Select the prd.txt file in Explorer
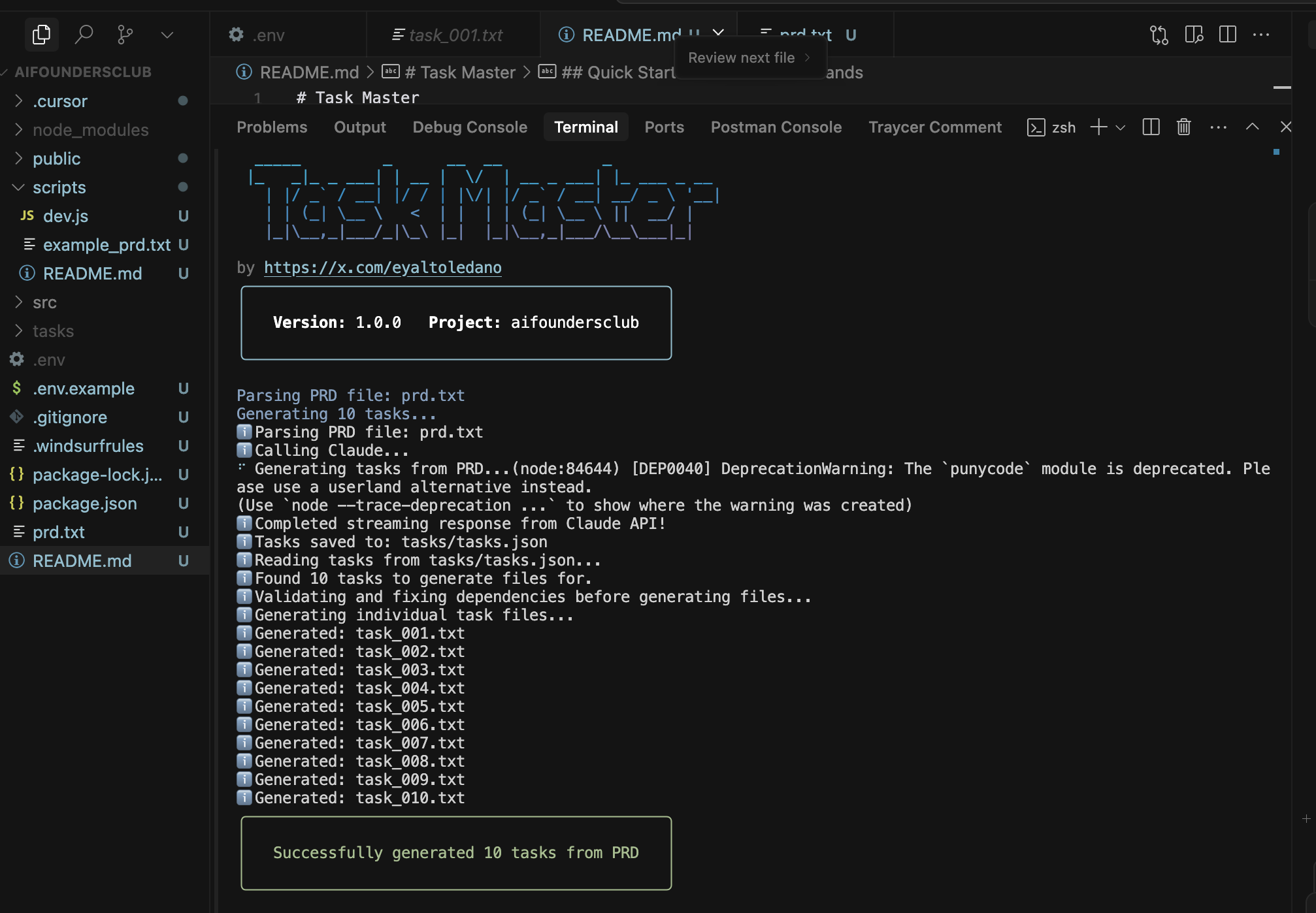The width and height of the screenshot is (1316, 913). tap(59, 532)
